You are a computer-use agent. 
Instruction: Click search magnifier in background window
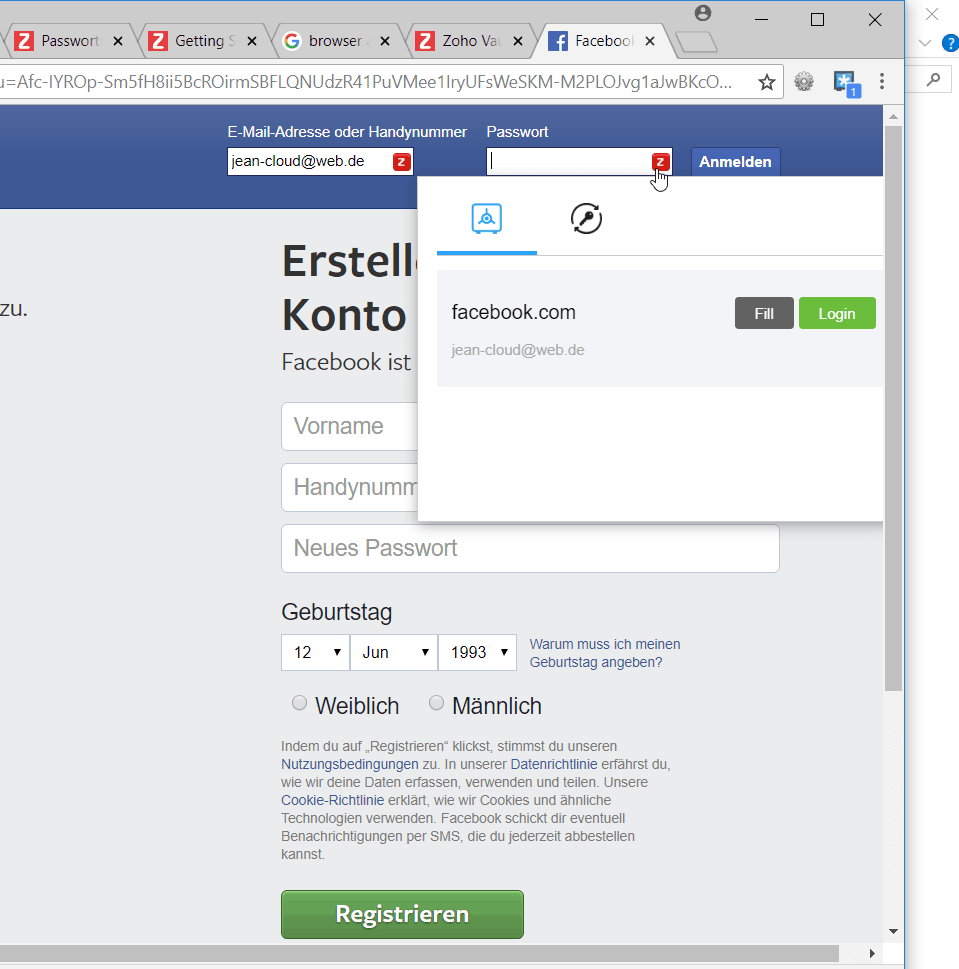click(x=933, y=79)
